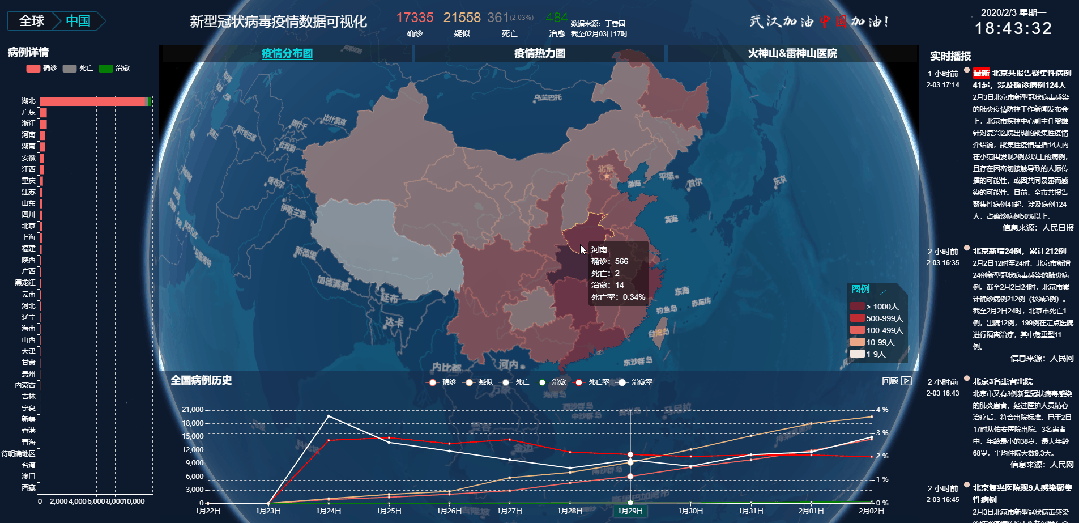Open the 火神山&雷神山医院 tab
Viewport: 1079px width, 523px height.
click(793, 54)
